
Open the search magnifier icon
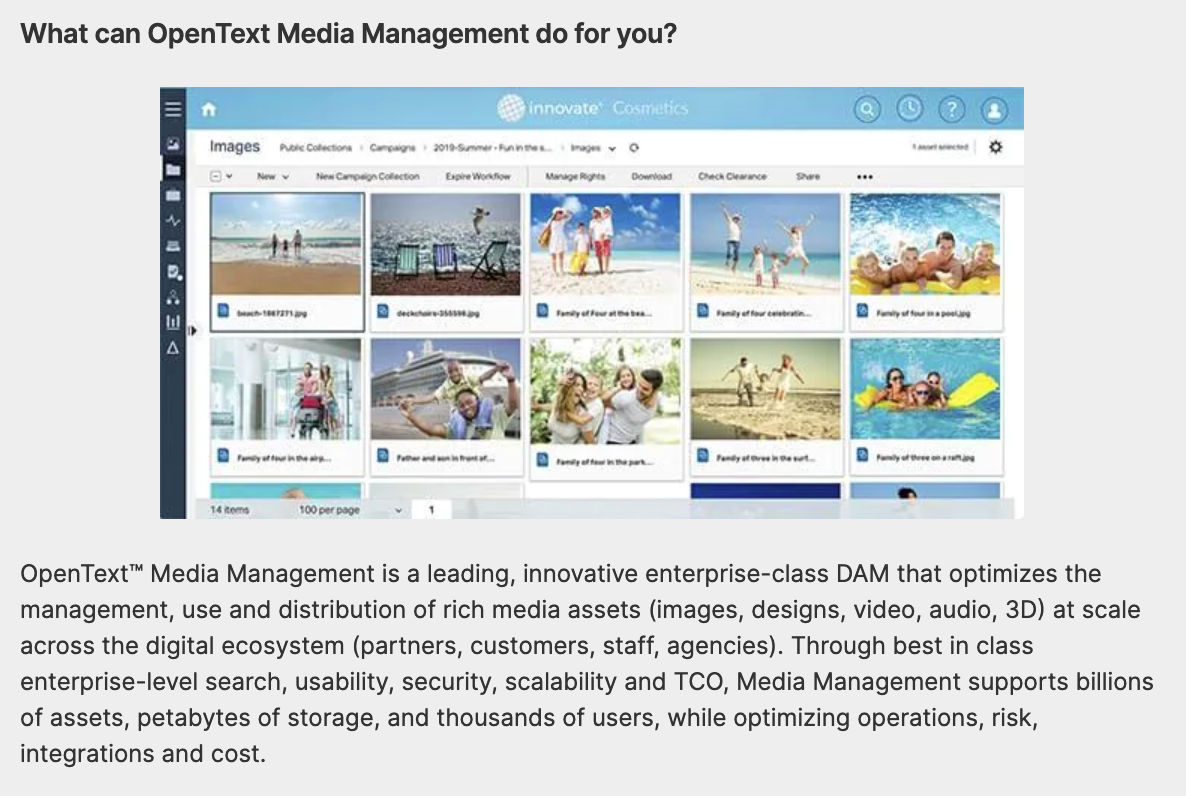pyautogui.click(x=867, y=109)
